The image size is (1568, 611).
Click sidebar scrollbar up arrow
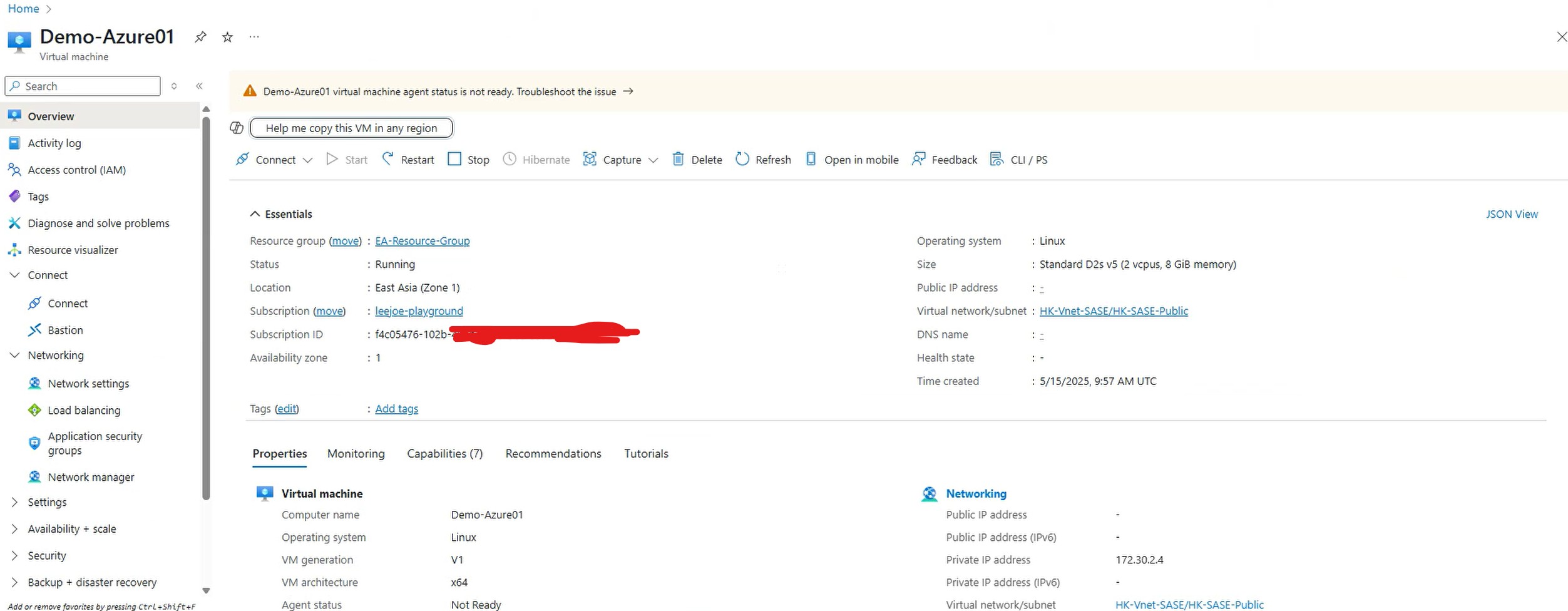(x=206, y=109)
